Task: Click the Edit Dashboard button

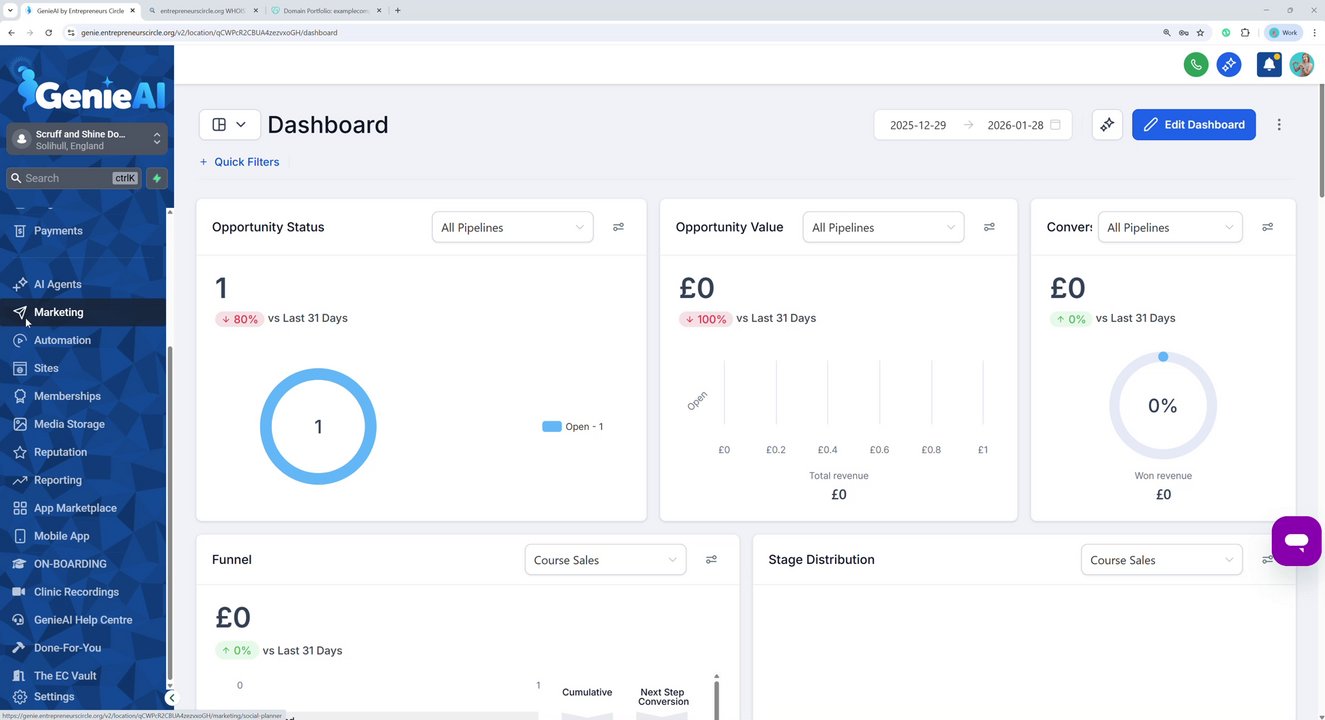Action: [x=1193, y=125]
